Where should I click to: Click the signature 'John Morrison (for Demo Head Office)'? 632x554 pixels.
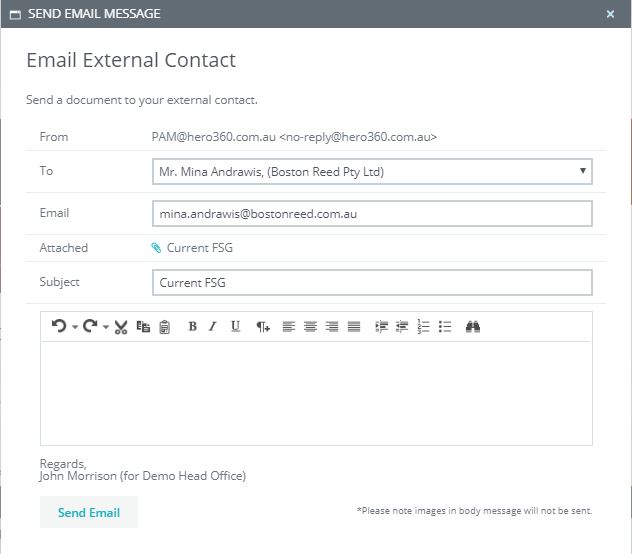pos(143,476)
